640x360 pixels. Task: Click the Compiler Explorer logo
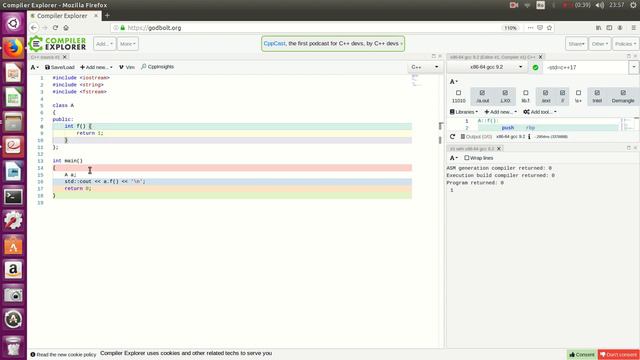click(58, 44)
